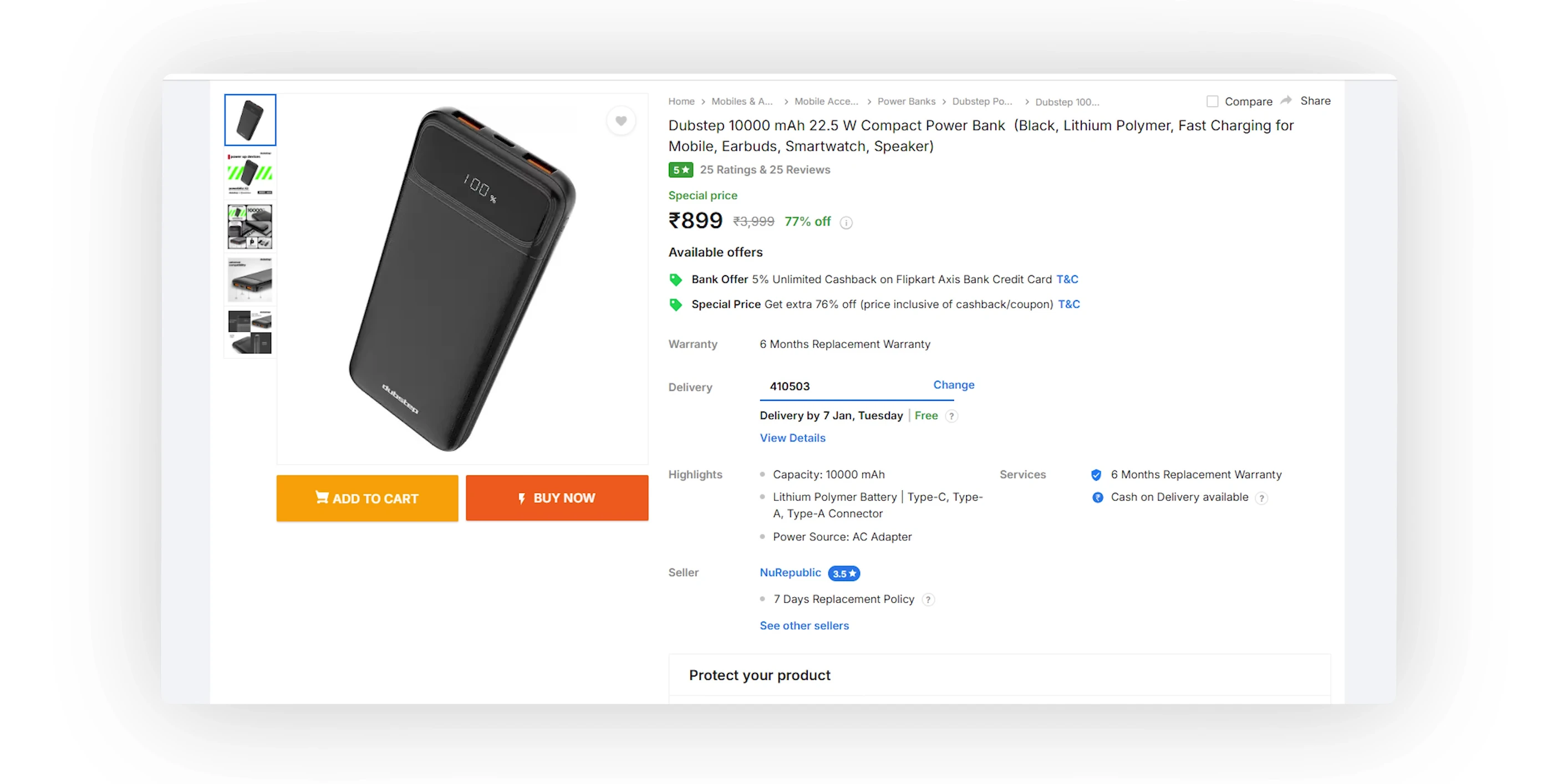1568x784 pixels.
Task: Change the delivery pincode
Action: pyautogui.click(x=954, y=385)
